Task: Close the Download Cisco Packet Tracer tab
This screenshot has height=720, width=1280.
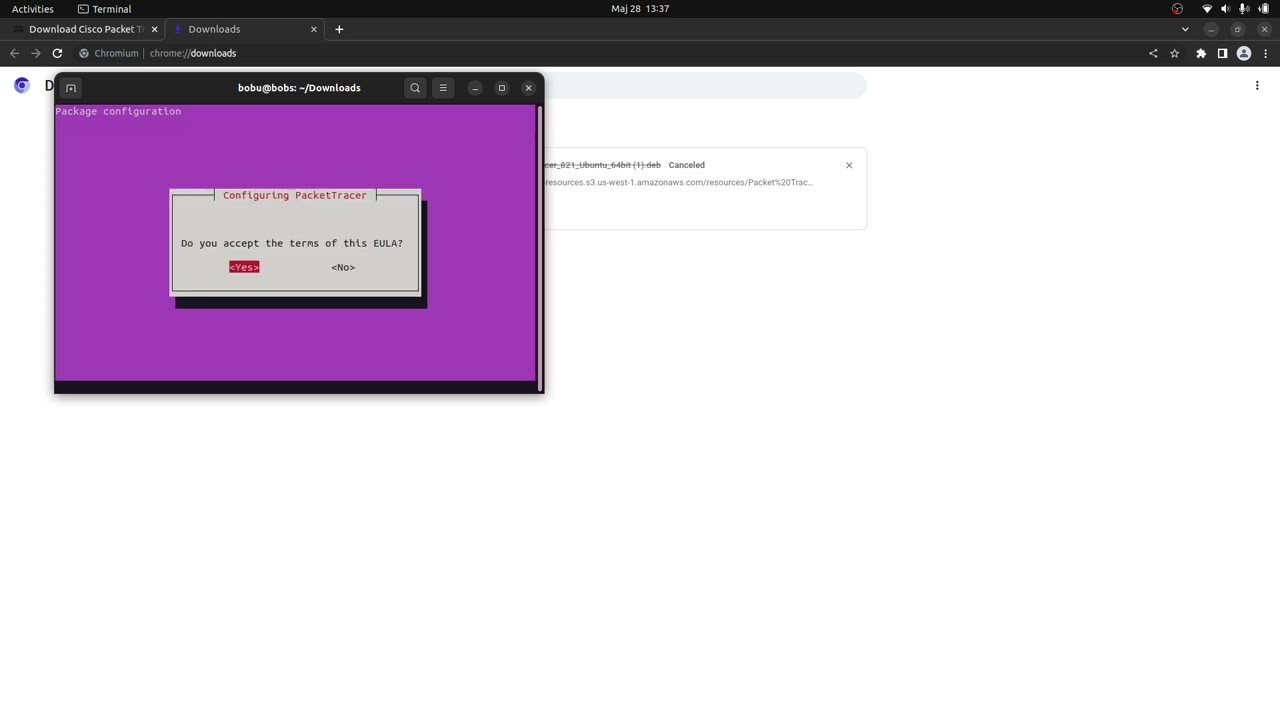Action: [x=154, y=29]
